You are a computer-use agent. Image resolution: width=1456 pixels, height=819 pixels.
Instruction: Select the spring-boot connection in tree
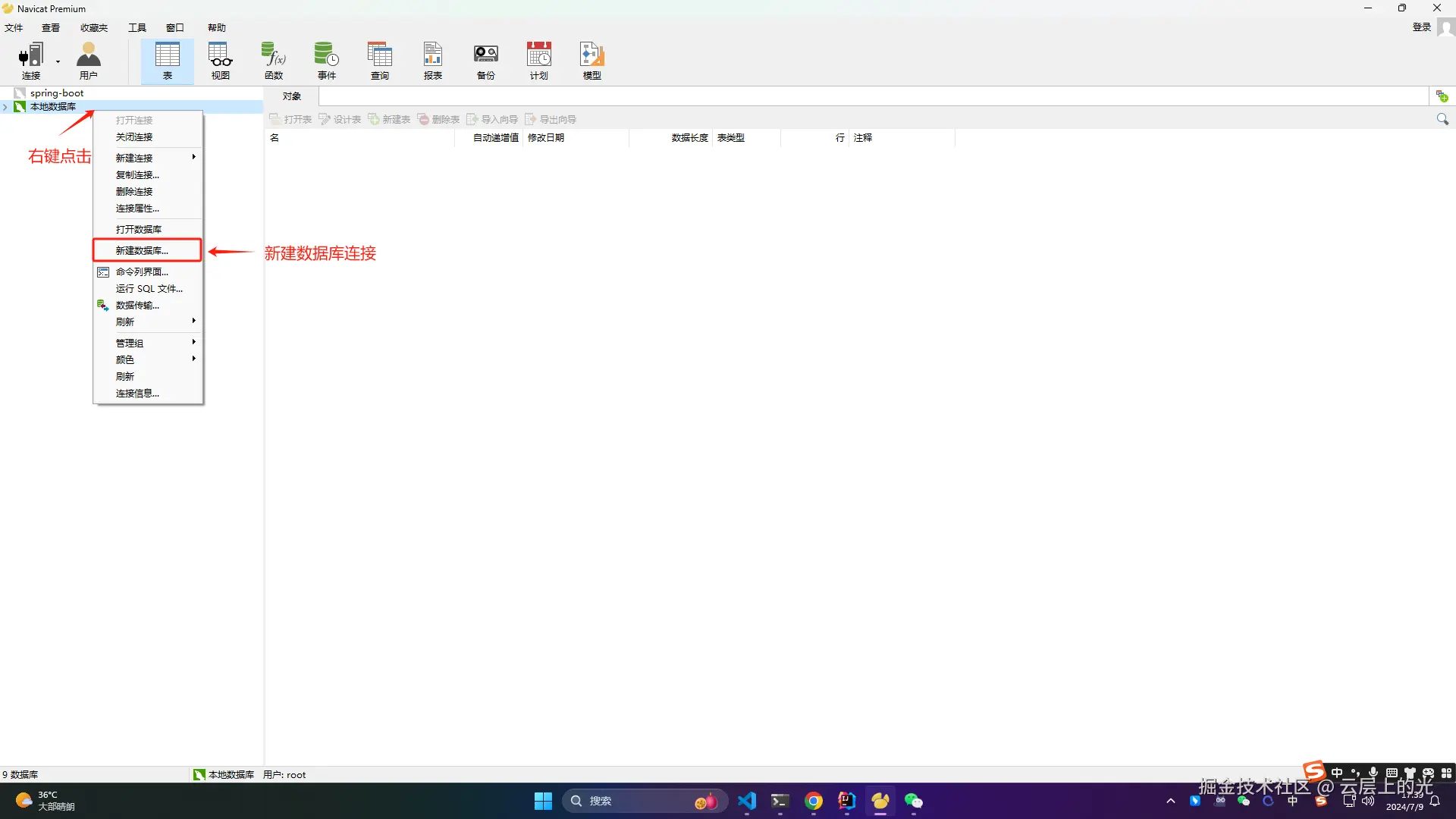click(x=57, y=93)
